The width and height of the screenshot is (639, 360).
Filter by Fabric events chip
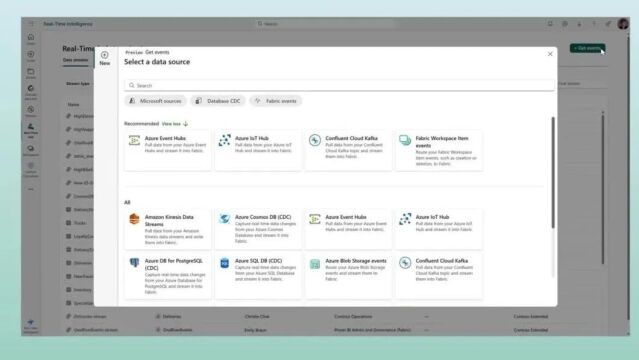276,101
